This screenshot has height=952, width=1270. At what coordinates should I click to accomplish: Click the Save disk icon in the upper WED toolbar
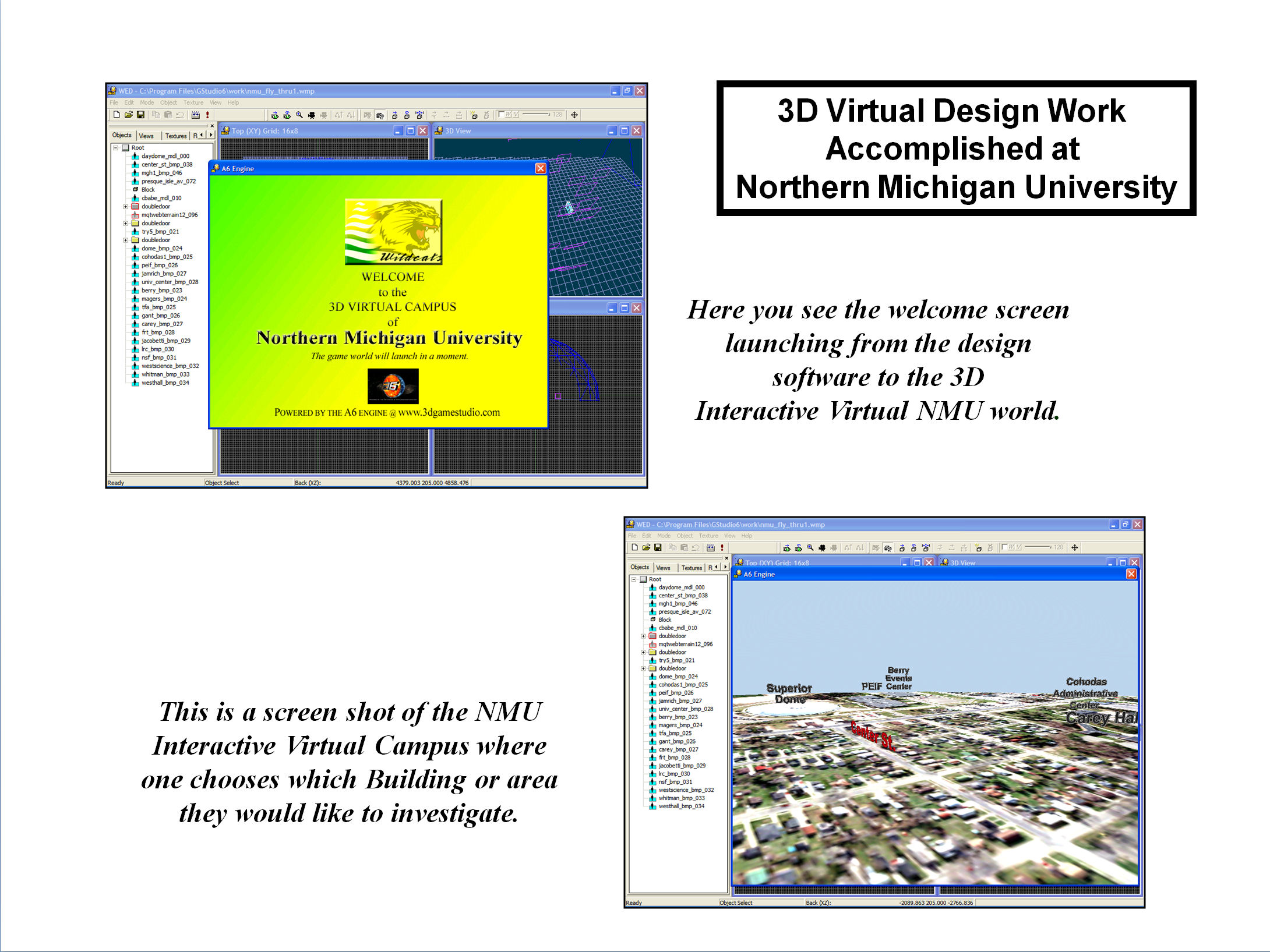tap(140, 115)
